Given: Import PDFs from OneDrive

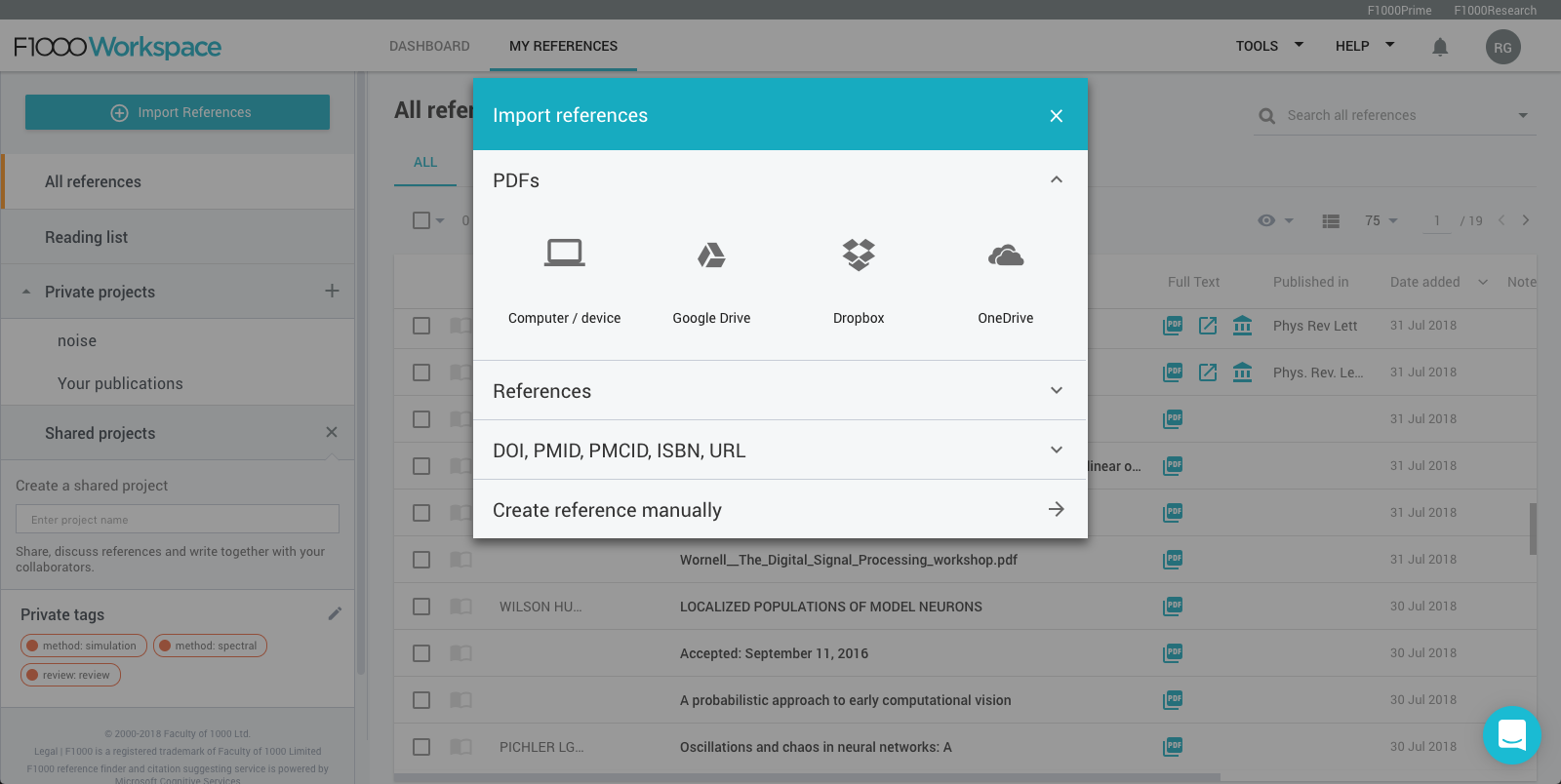Looking at the screenshot, I should 1006,281.
